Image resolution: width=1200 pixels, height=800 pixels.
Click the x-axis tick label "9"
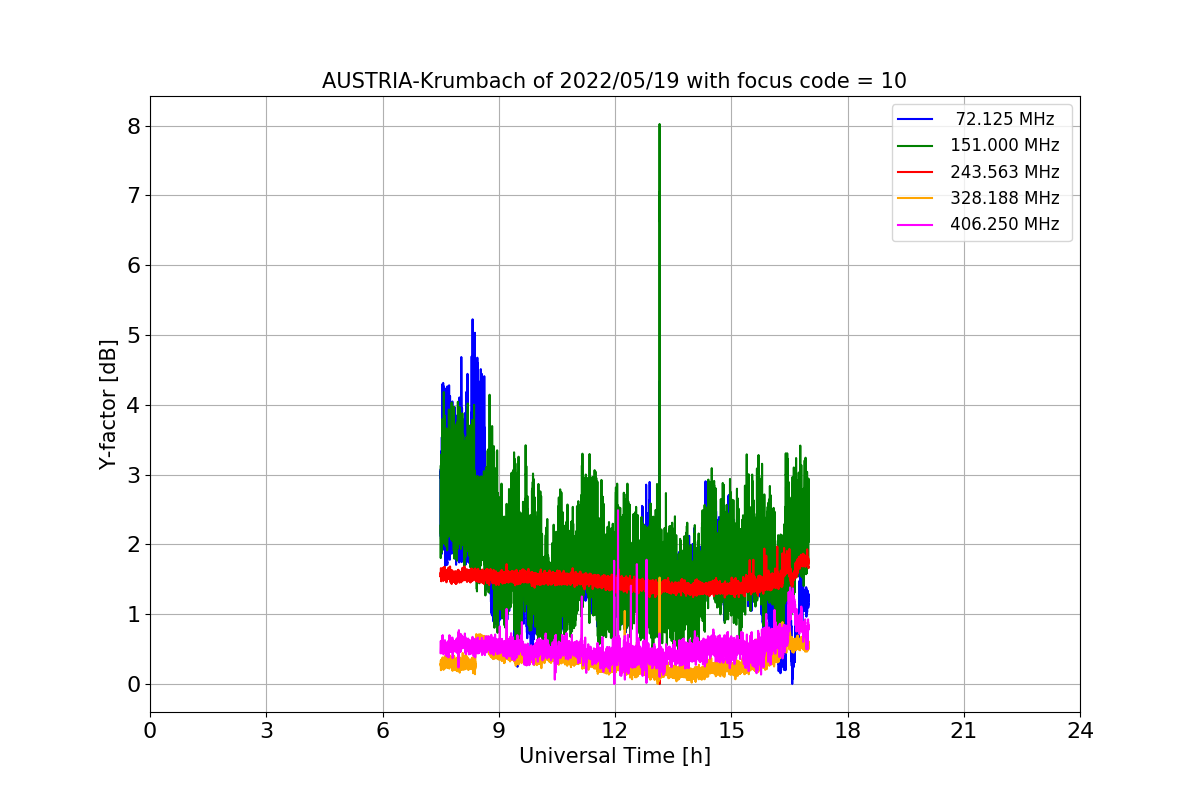pos(499,731)
